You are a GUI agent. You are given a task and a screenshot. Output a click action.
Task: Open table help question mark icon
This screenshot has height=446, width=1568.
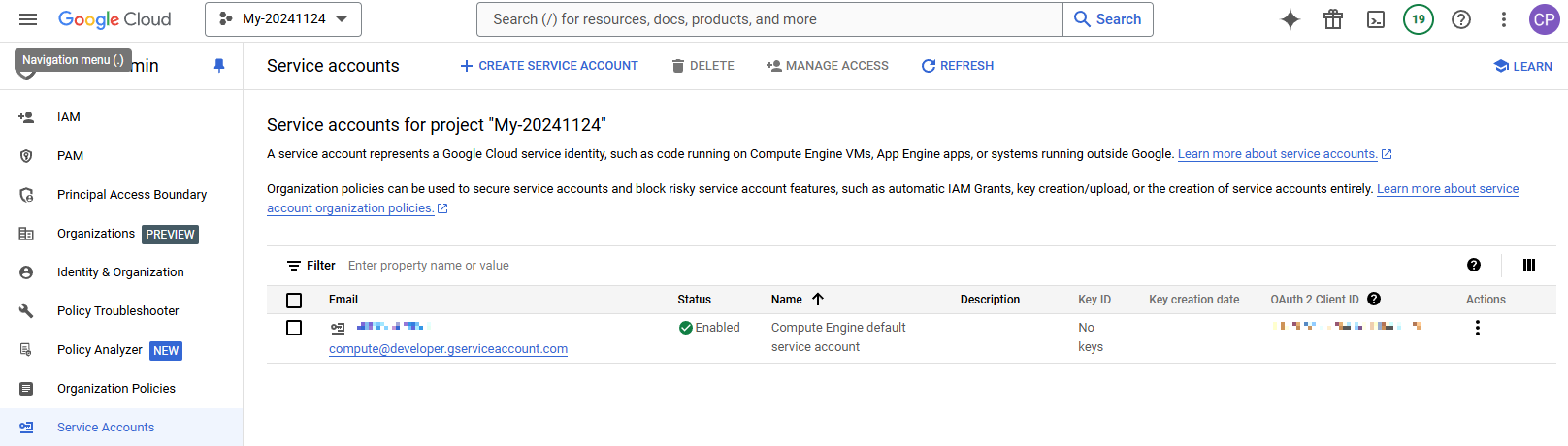1474,266
